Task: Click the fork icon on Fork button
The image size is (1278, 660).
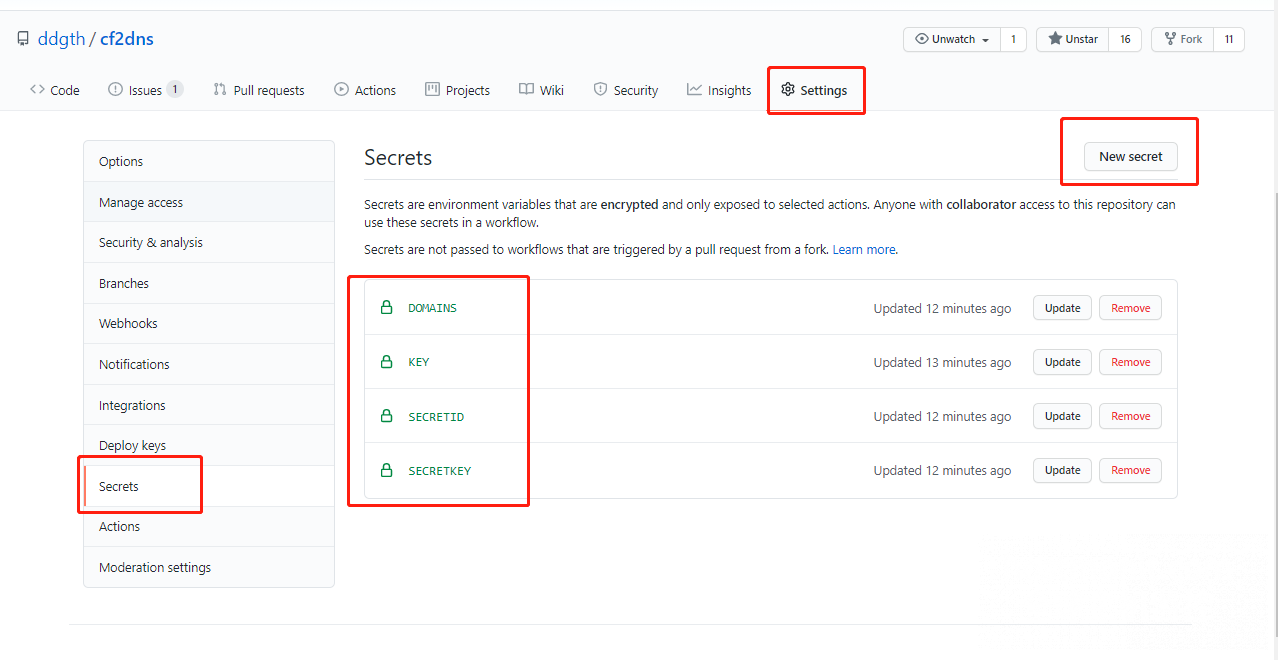Action: click(1169, 39)
